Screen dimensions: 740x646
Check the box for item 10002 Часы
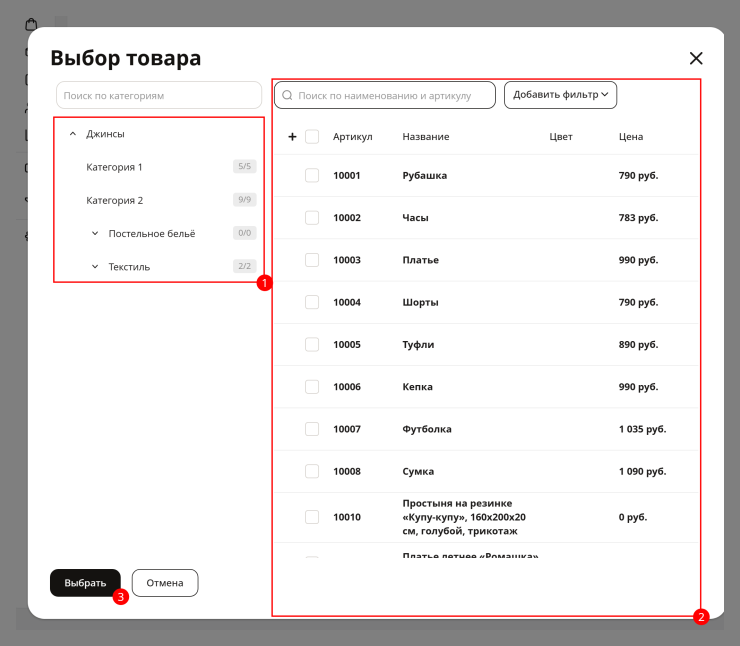312,218
